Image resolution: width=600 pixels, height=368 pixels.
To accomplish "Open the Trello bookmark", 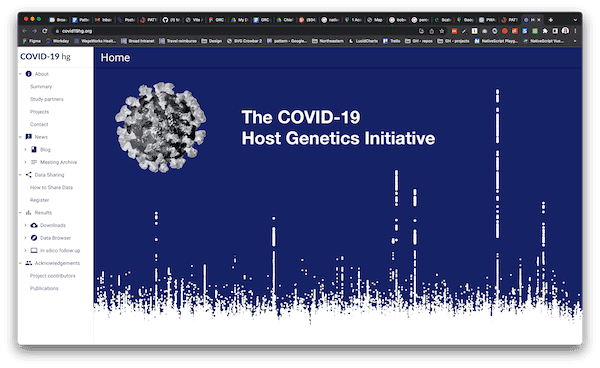I will 392,41.
